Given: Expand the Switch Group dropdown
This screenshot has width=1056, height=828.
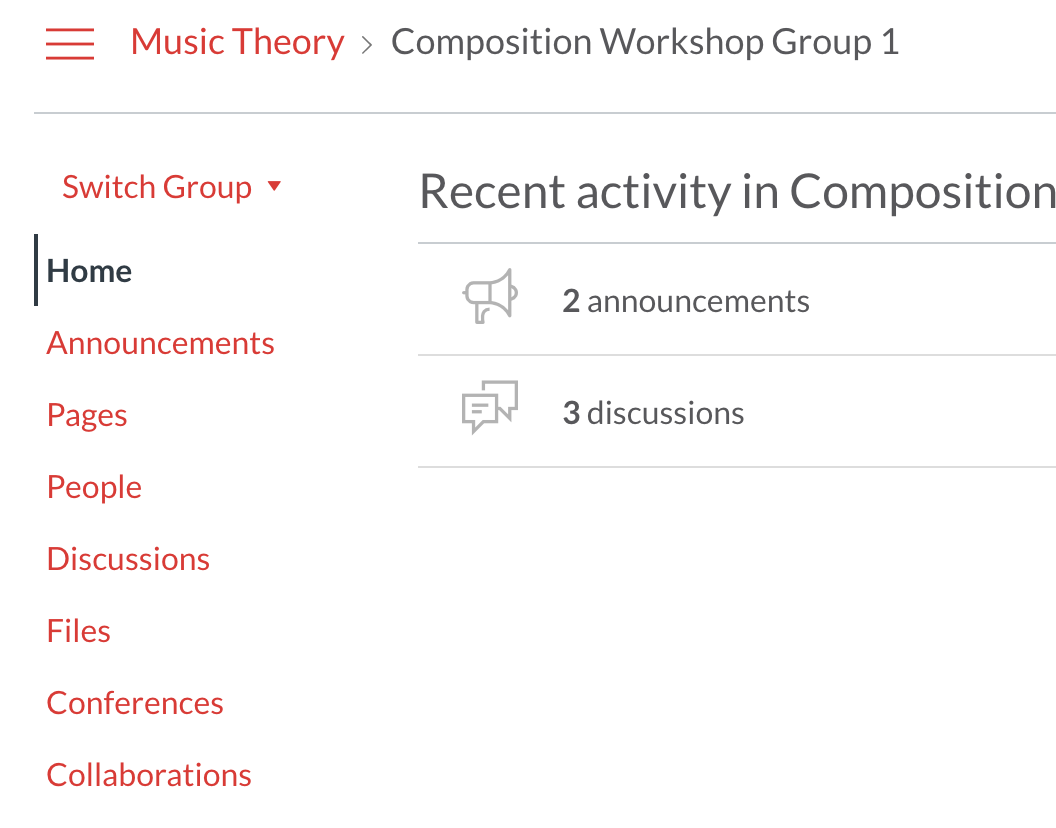Looking at the screenshot, I should 157,186.
